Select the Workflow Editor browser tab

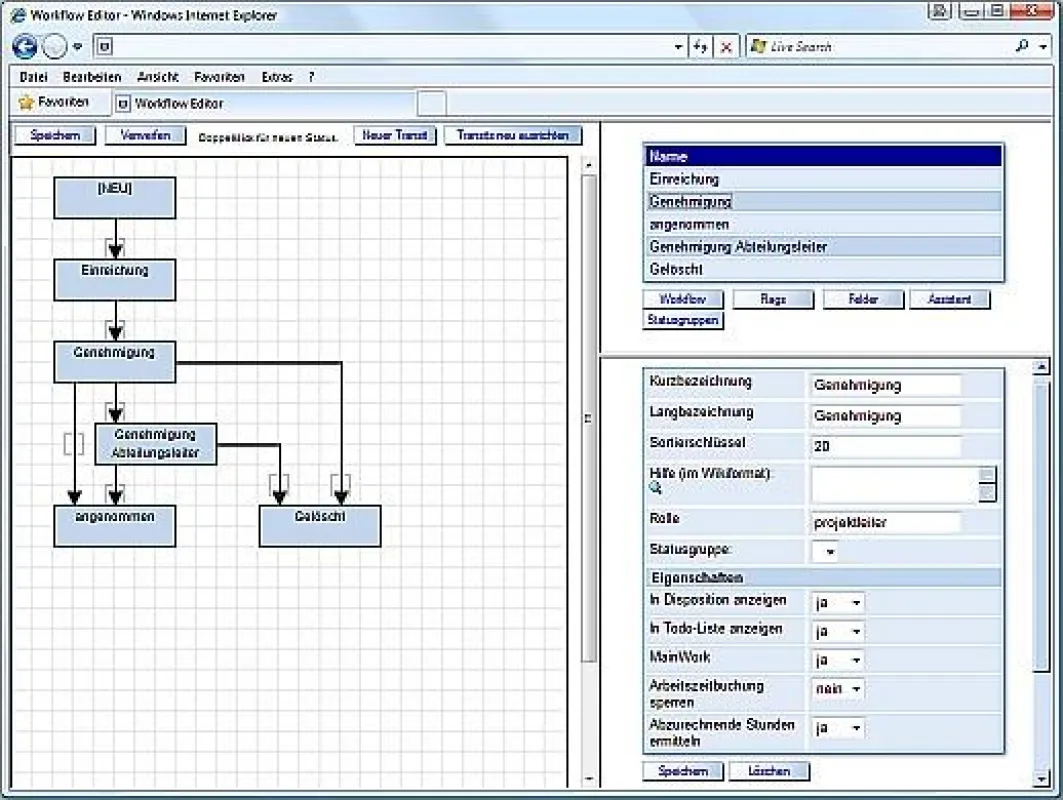(264, 104)
